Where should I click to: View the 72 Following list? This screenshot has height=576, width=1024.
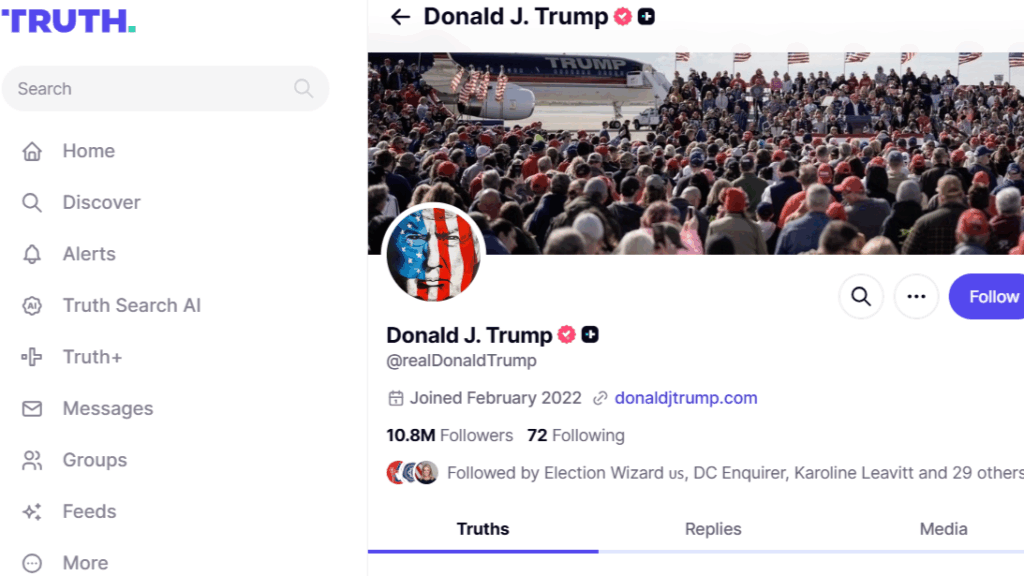click(576, 436)
